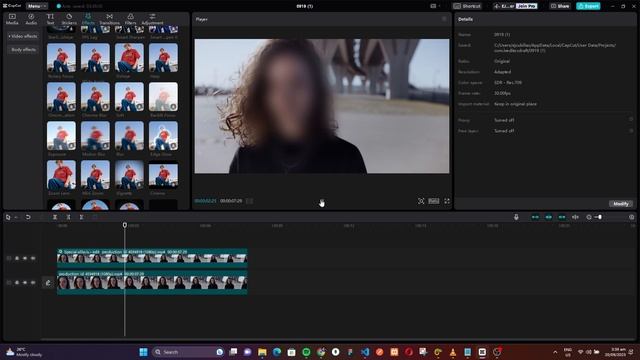Viewport: 640px width, 360px height.
Task: Open Spotify from the taskbar
Action: click(x=306, y=352)
